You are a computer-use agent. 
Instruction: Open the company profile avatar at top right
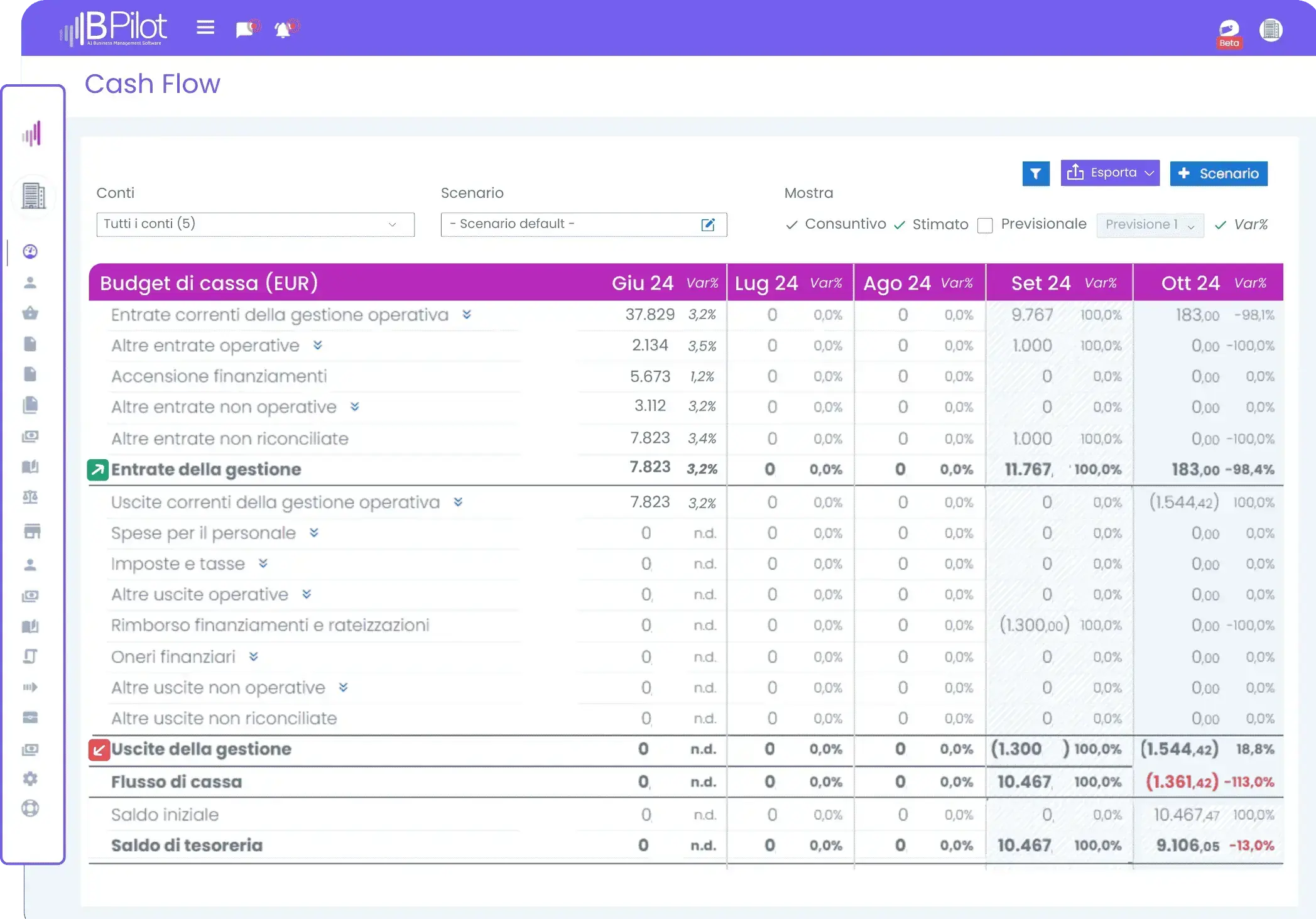[1271, 30]
